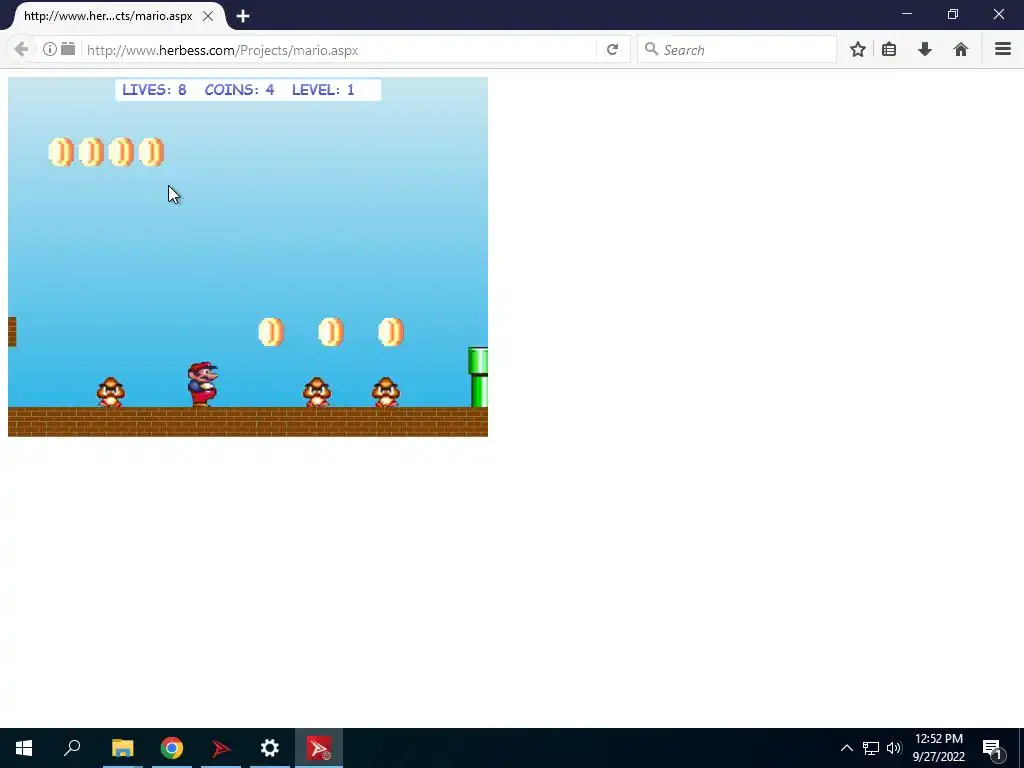Click the reload page button
The height and width of the screenshot is (768, 1024).
[x=613, y=50]
